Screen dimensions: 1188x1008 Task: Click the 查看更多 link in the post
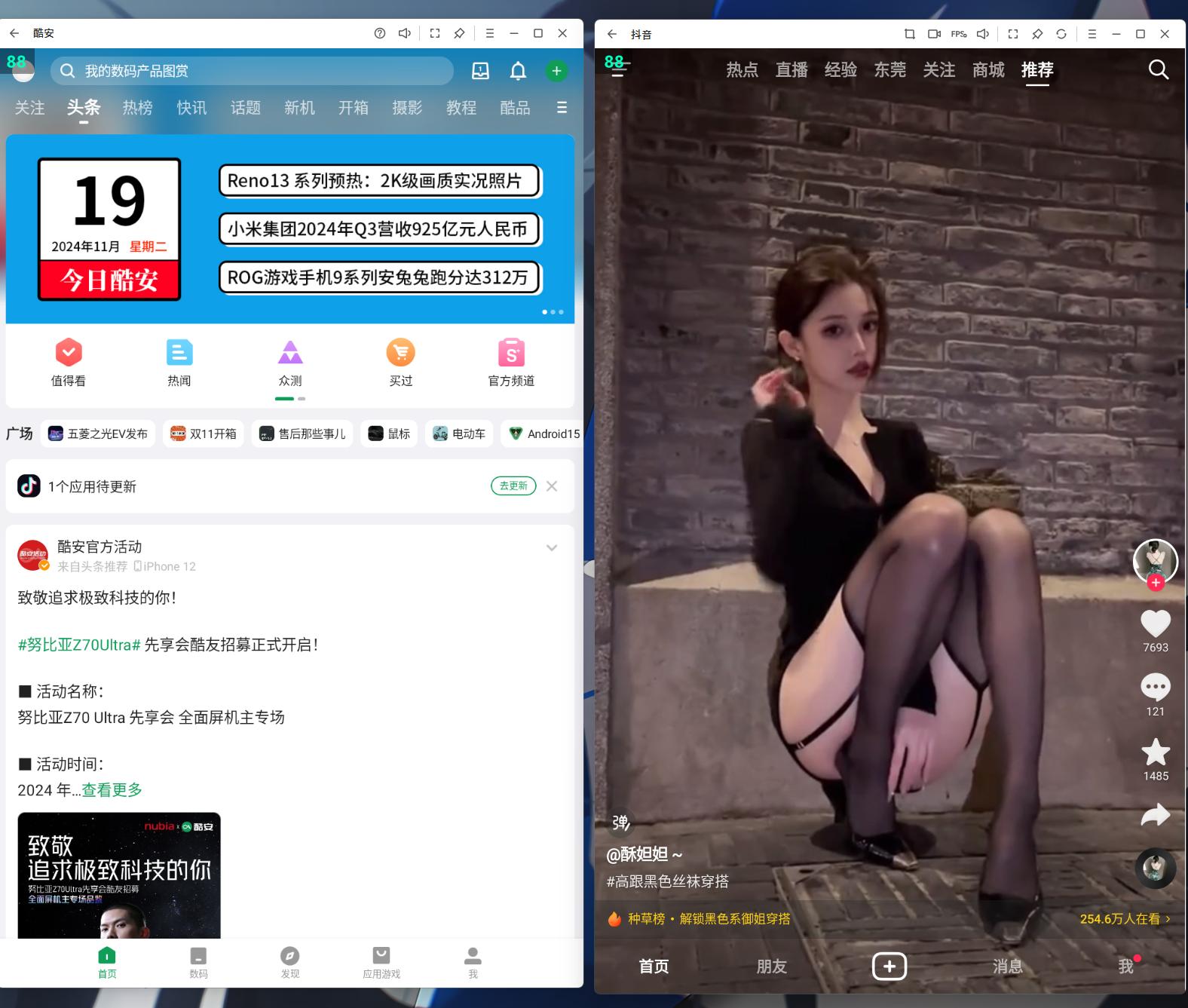[x=112, y=790]
